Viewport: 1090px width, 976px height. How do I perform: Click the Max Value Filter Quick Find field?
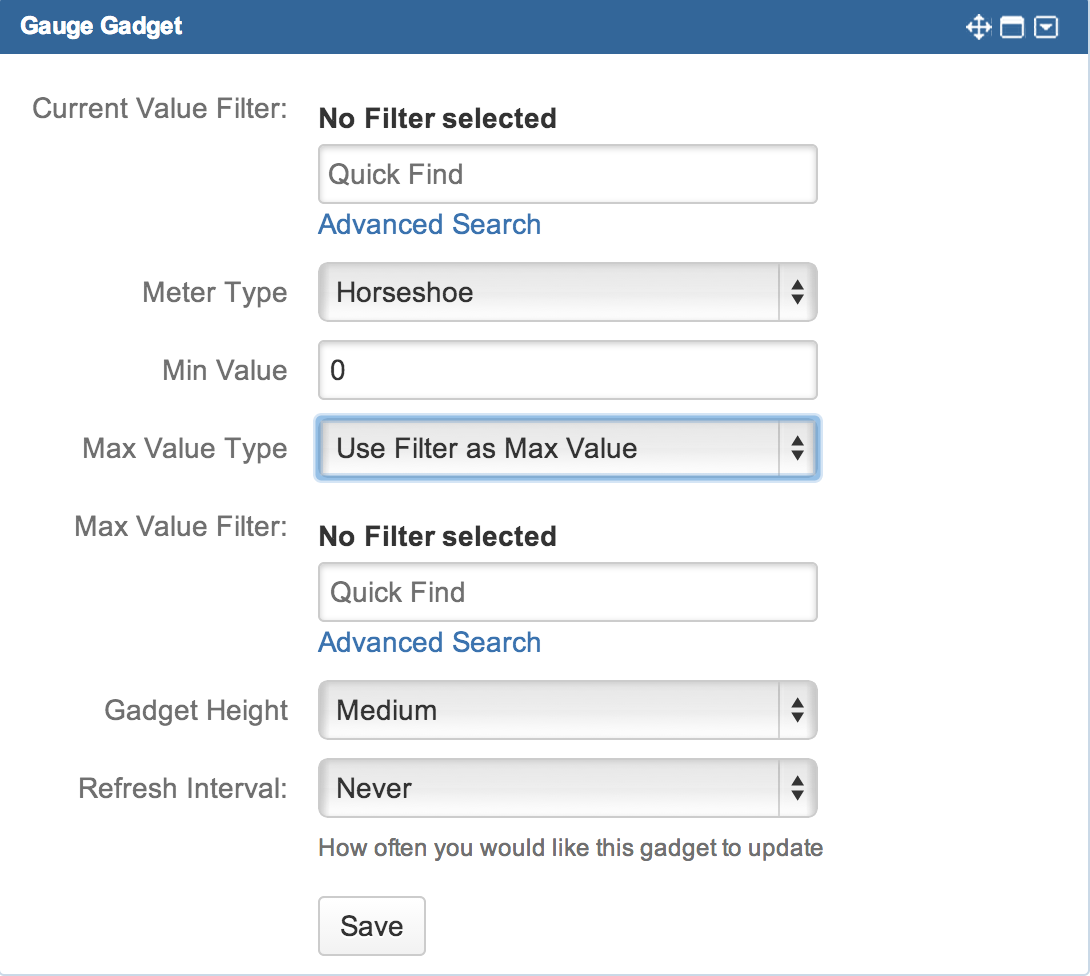567,592
